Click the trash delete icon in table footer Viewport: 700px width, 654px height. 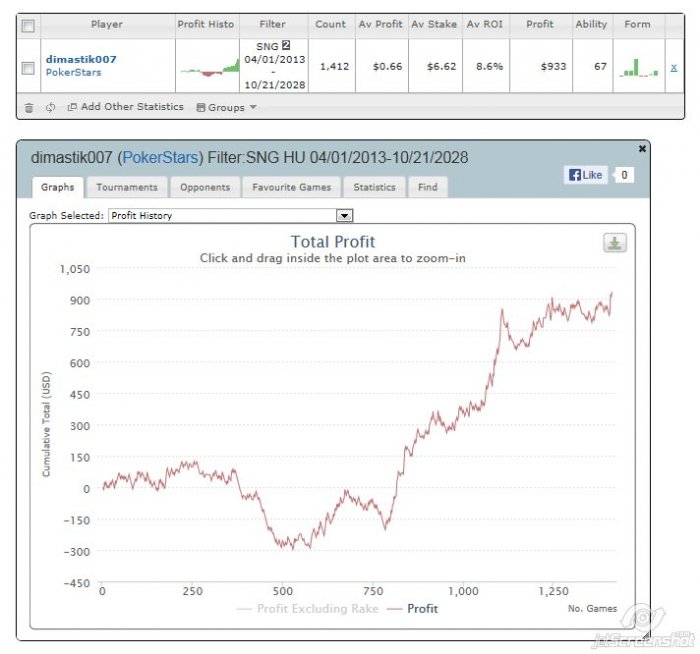[29, 108]
